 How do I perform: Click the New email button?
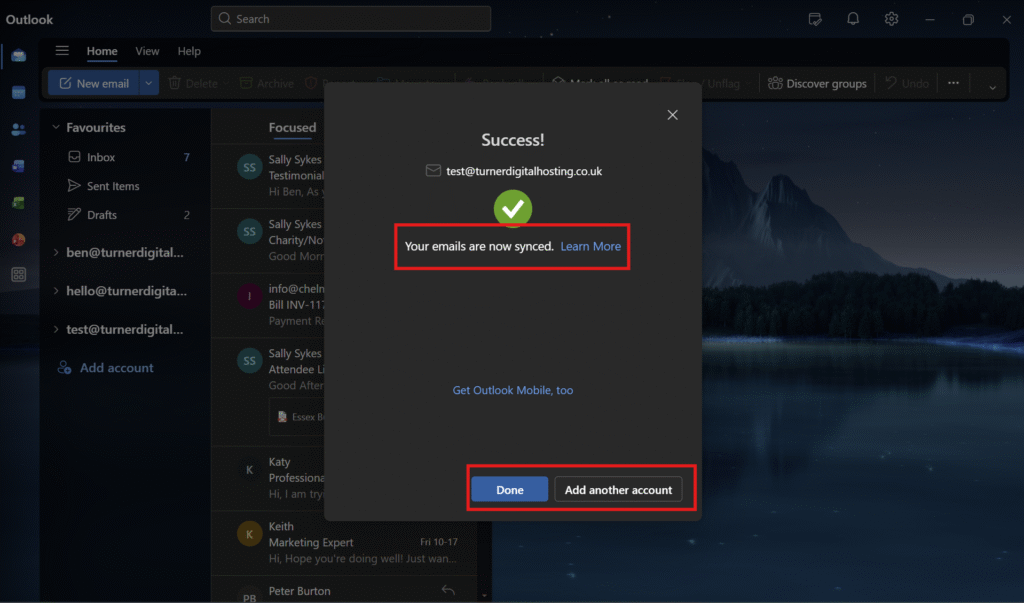point(93,84)
